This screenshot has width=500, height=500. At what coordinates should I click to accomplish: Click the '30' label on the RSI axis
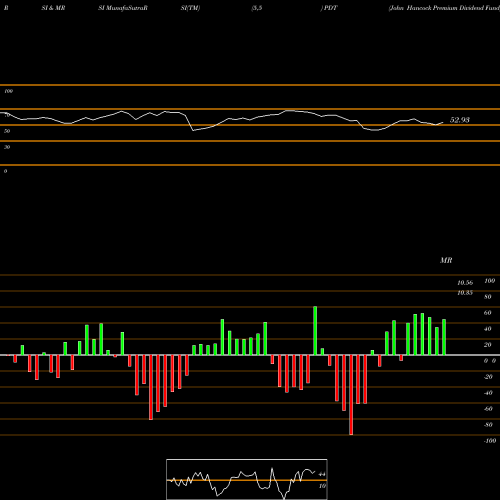coord(7,147)
